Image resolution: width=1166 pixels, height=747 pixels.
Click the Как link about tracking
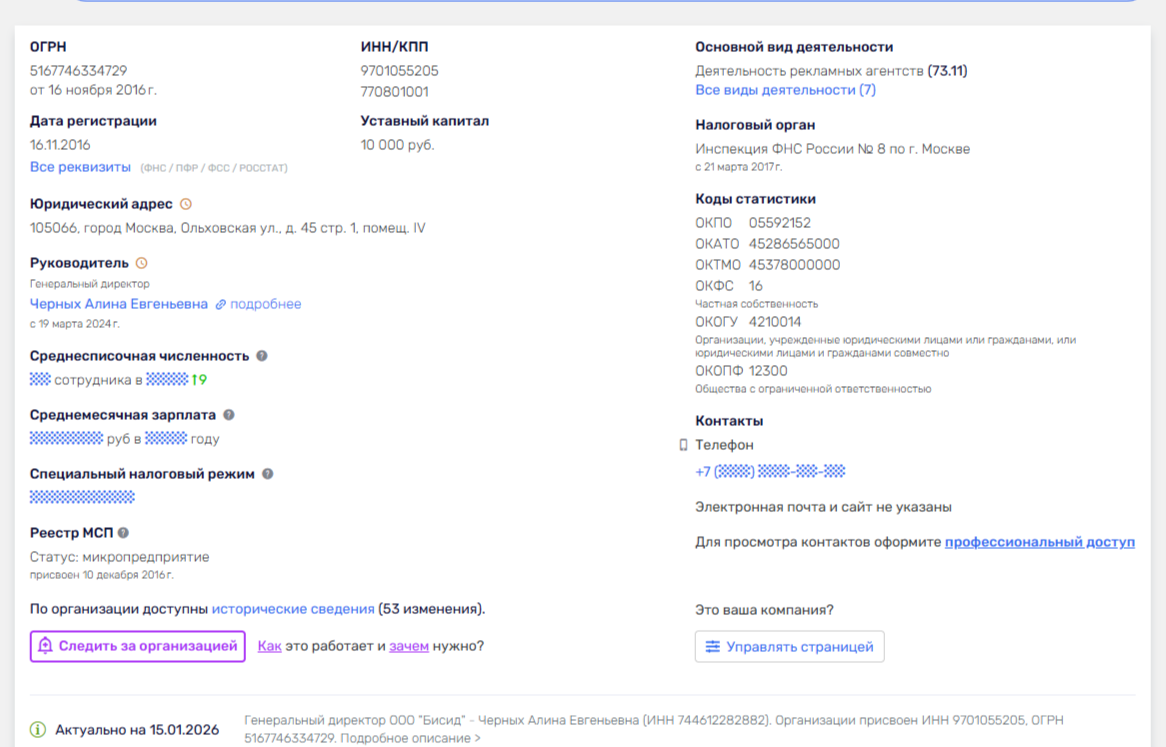click(269, 646)
